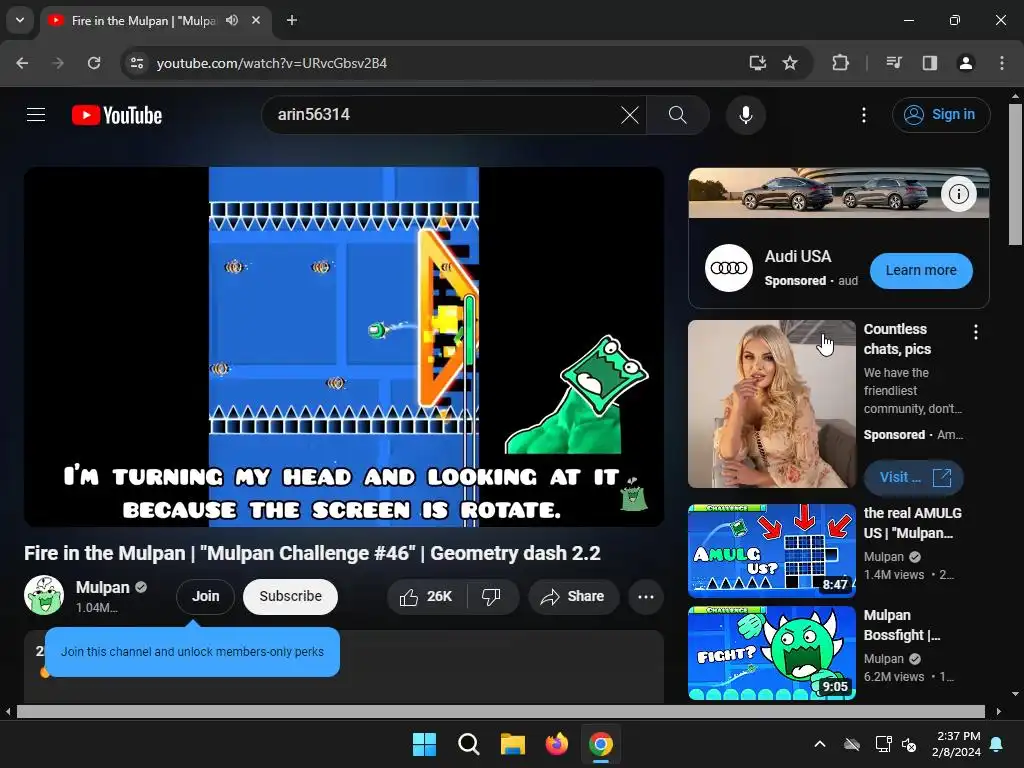Click the video title text
This screenshot has height=768, width=1024.
[x=312, y=553]
